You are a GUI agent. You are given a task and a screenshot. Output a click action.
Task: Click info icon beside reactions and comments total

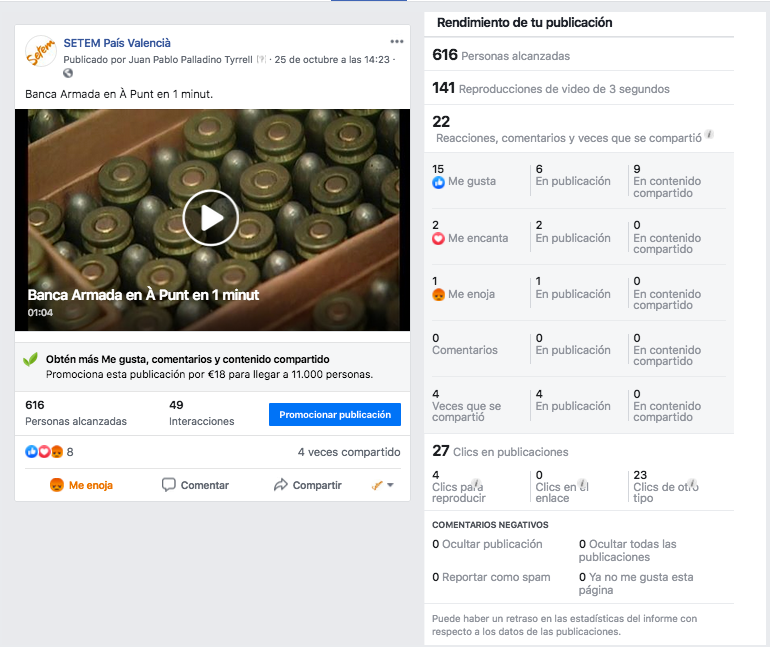pyautogui.click(x=709, y=134)
